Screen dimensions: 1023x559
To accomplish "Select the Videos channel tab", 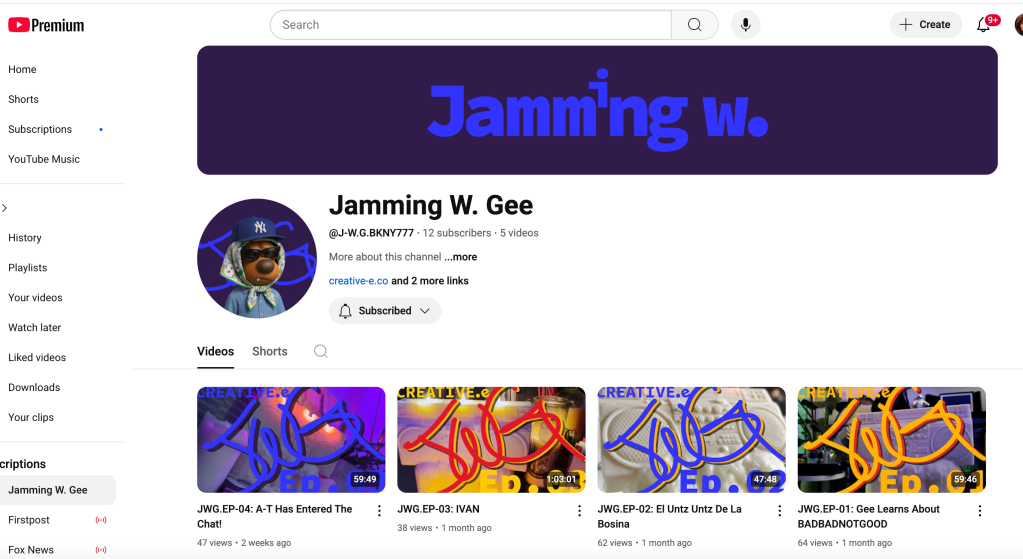I will 215,352.
